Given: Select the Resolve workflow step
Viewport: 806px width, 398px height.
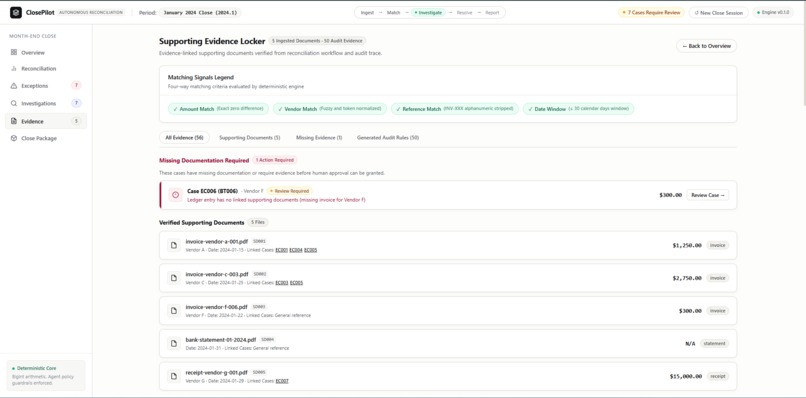Looking at the screenshot, I should coord(464,13).
